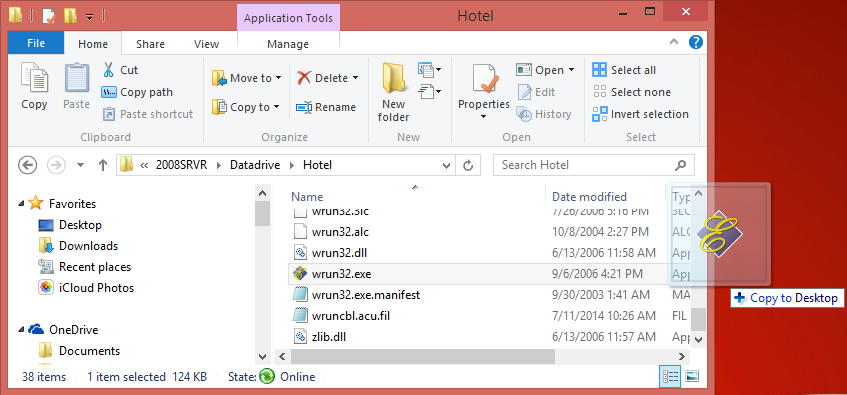Click Select none

[x=631, y=92]
